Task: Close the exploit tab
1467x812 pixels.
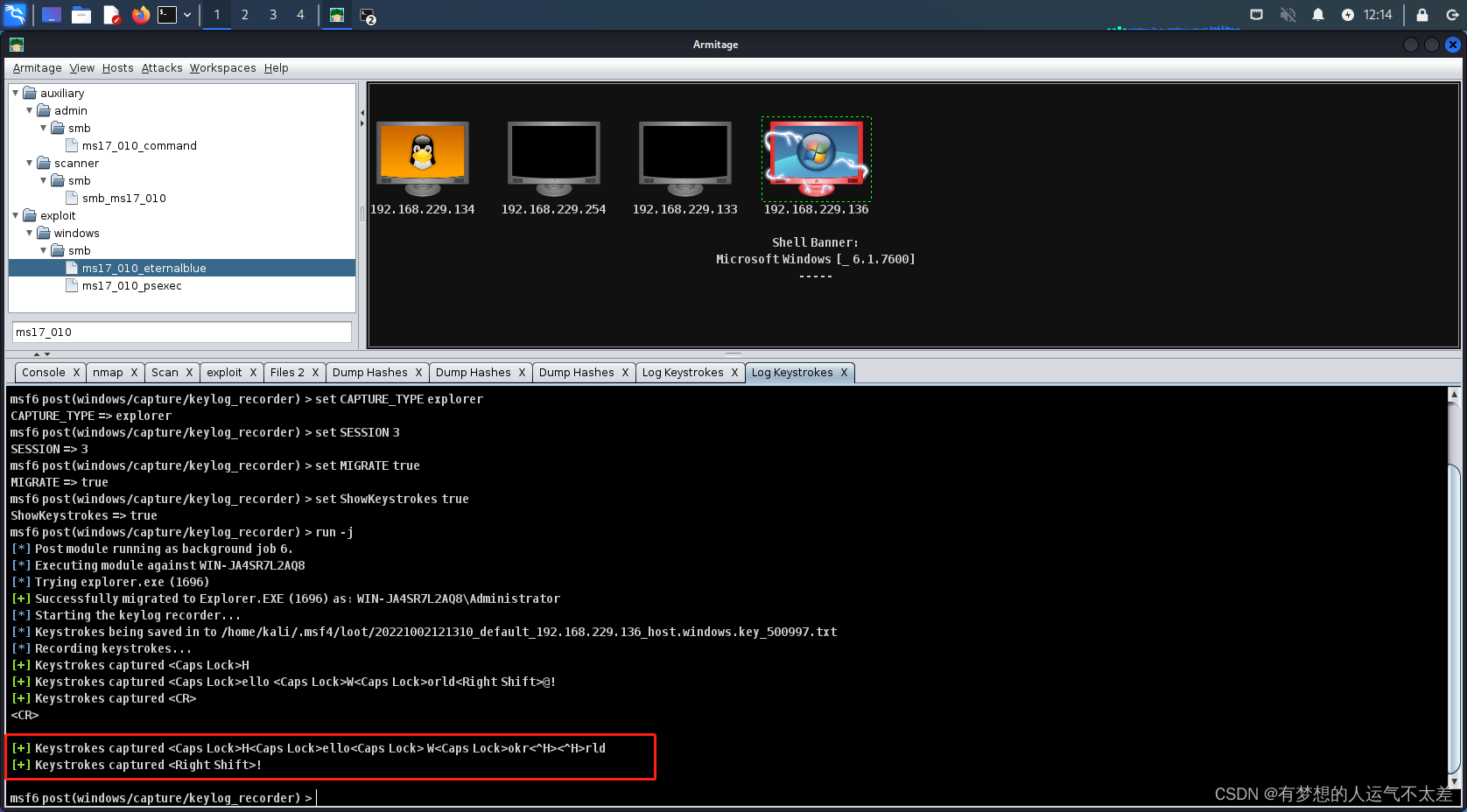Action: [253, 373]
